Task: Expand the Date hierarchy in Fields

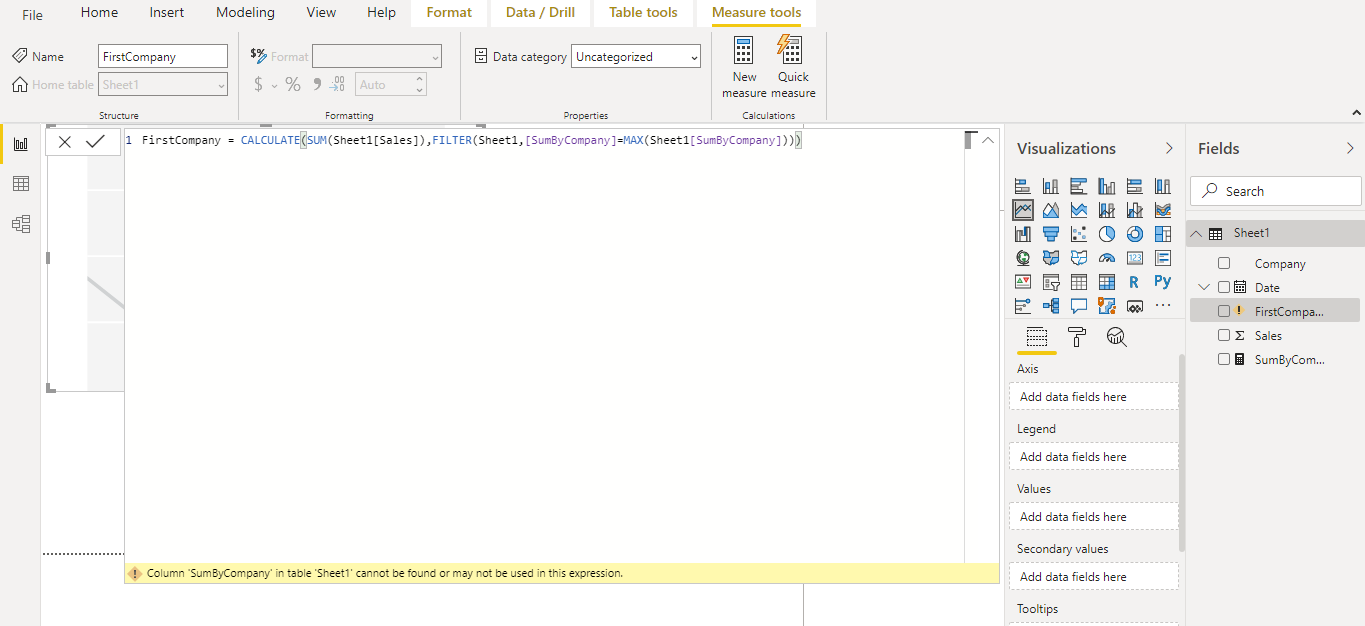Action: tap(1204, 287)
